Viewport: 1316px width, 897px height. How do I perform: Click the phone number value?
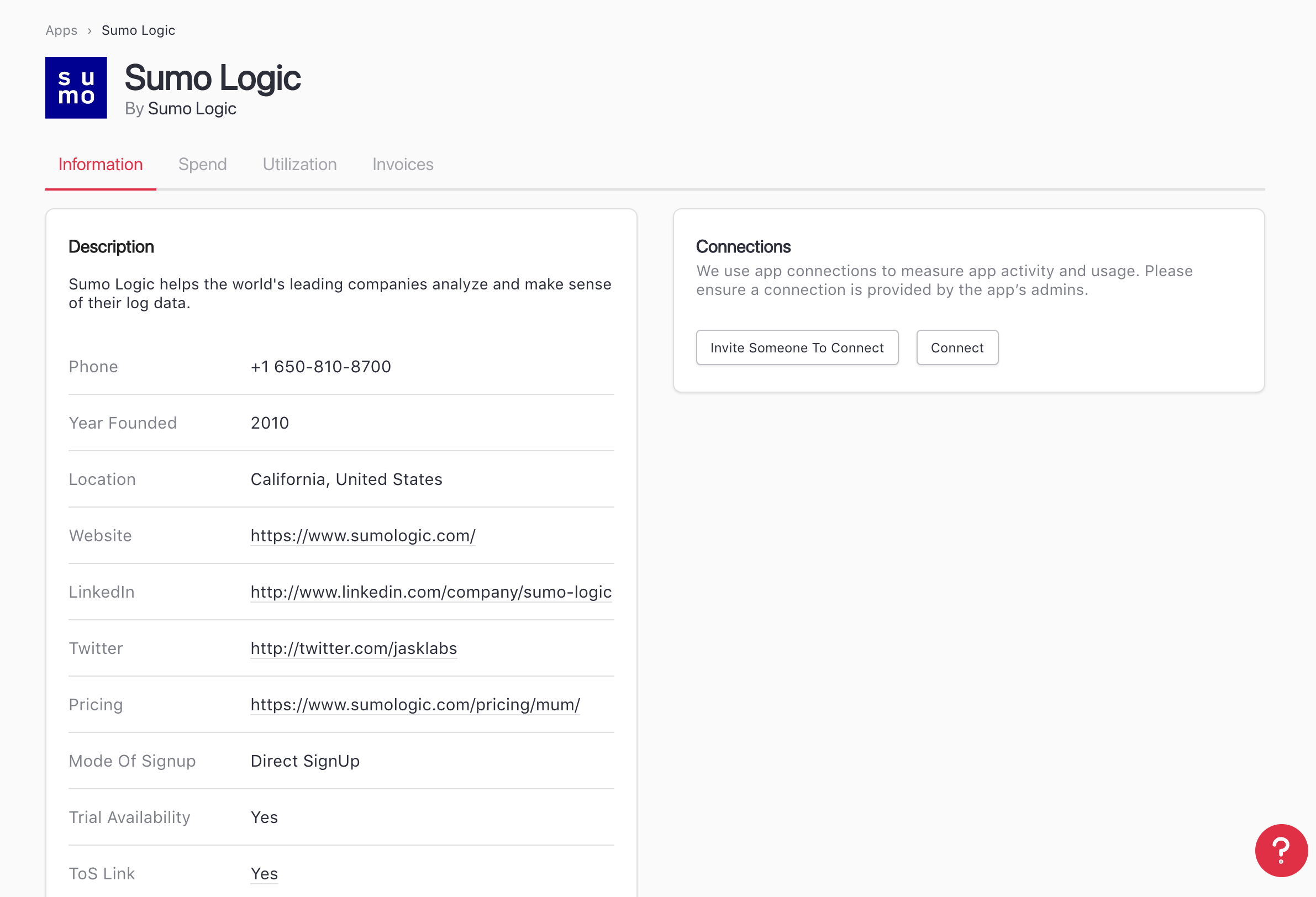pos(320,367)
